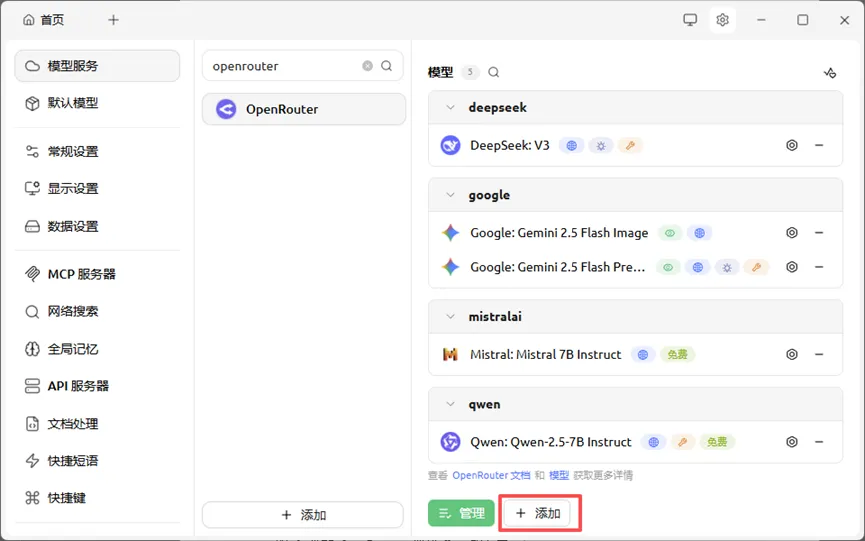Focus the provider search field containing openrouter

coord(303,66)
